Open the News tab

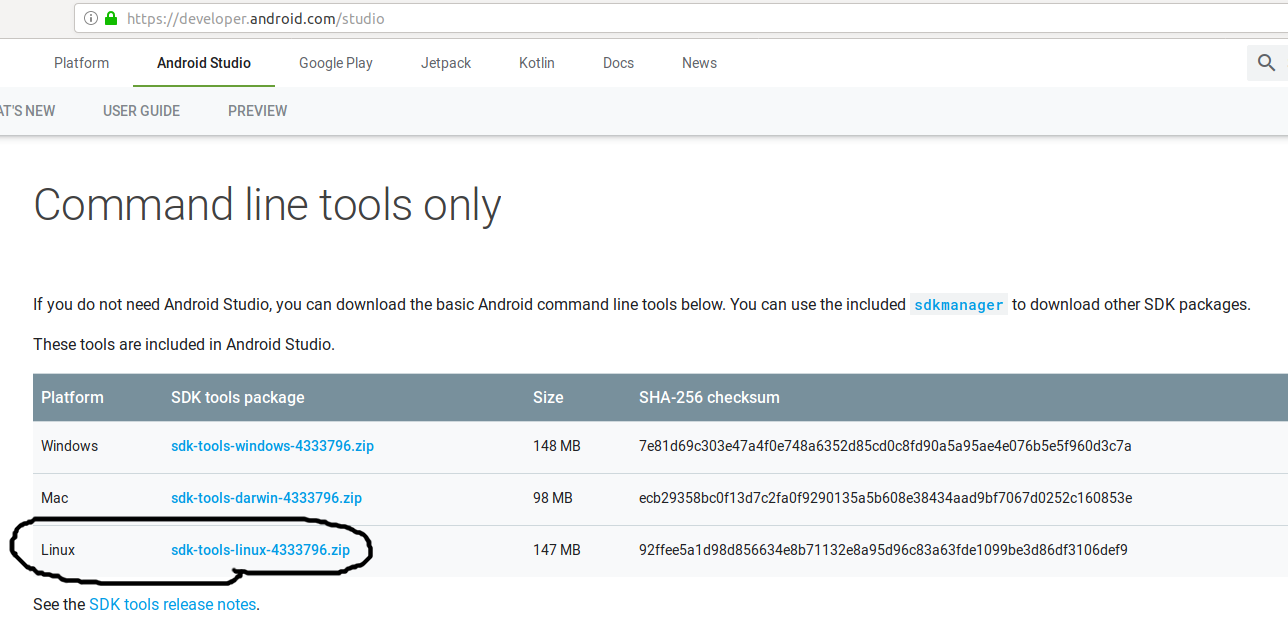pyautogui.click(x=699, y=63)
